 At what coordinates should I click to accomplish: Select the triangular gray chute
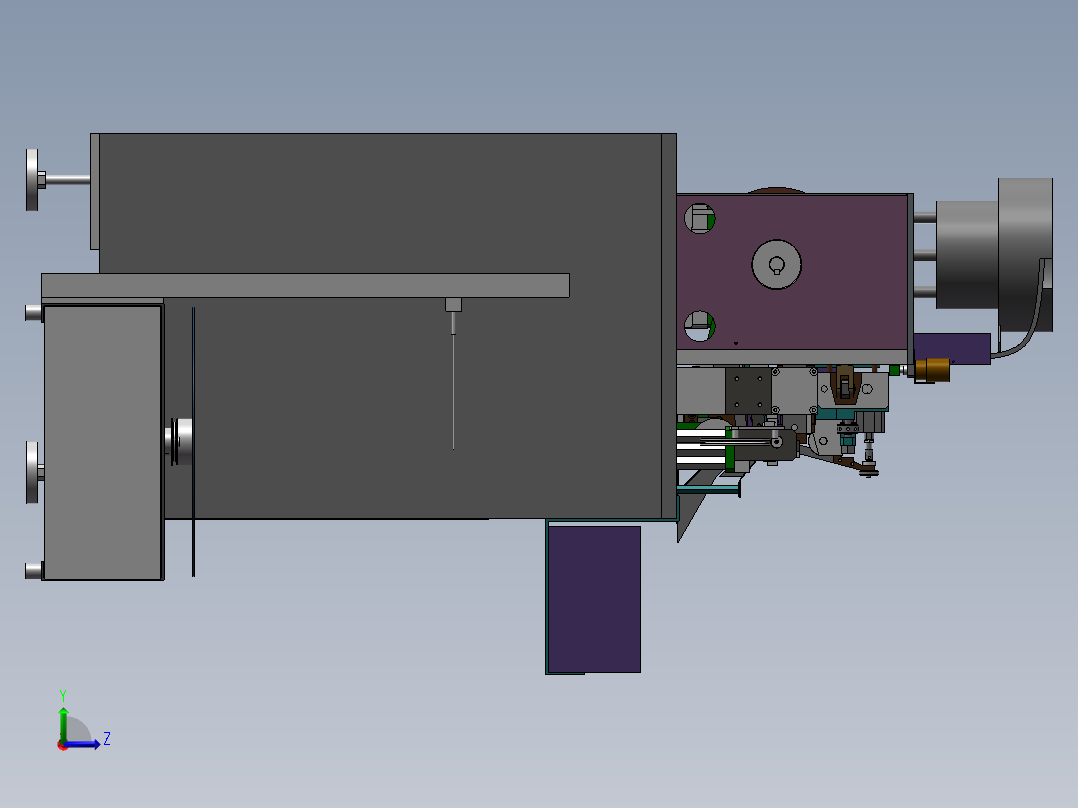point(691,509)
